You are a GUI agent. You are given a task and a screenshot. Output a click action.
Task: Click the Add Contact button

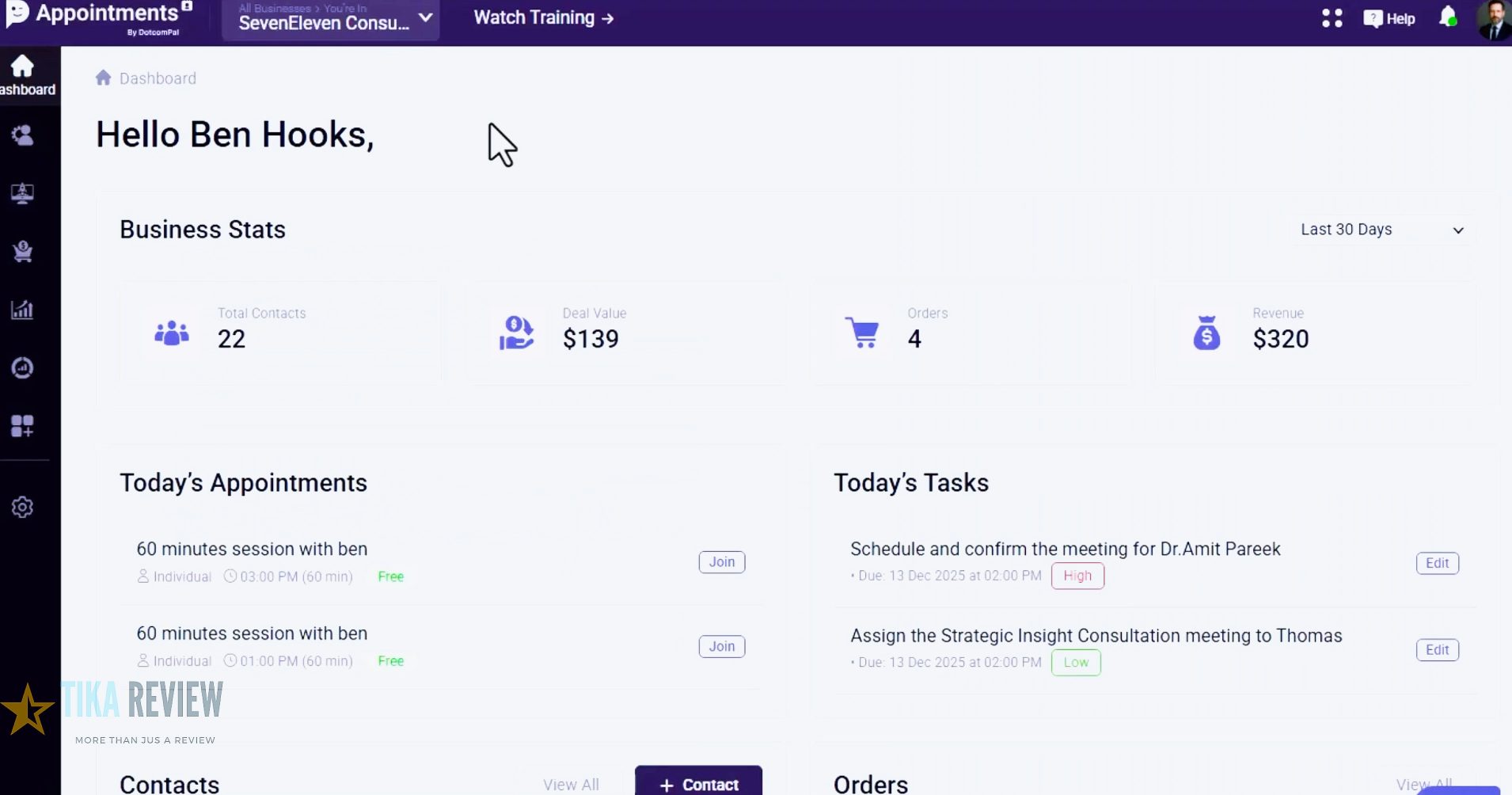[698, 782]
